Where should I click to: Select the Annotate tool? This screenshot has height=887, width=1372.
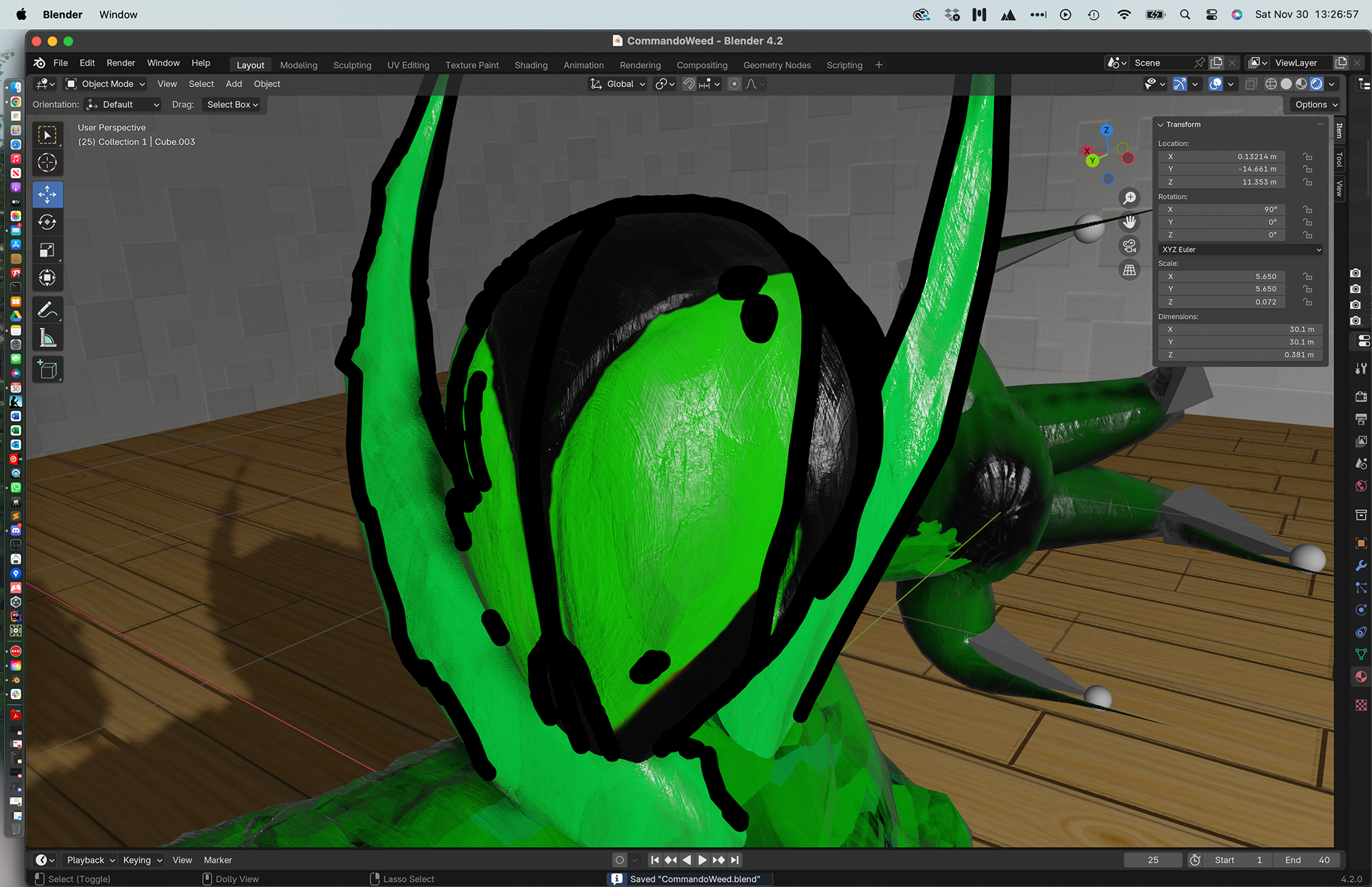pyautogui.click(x=47, y=309)
